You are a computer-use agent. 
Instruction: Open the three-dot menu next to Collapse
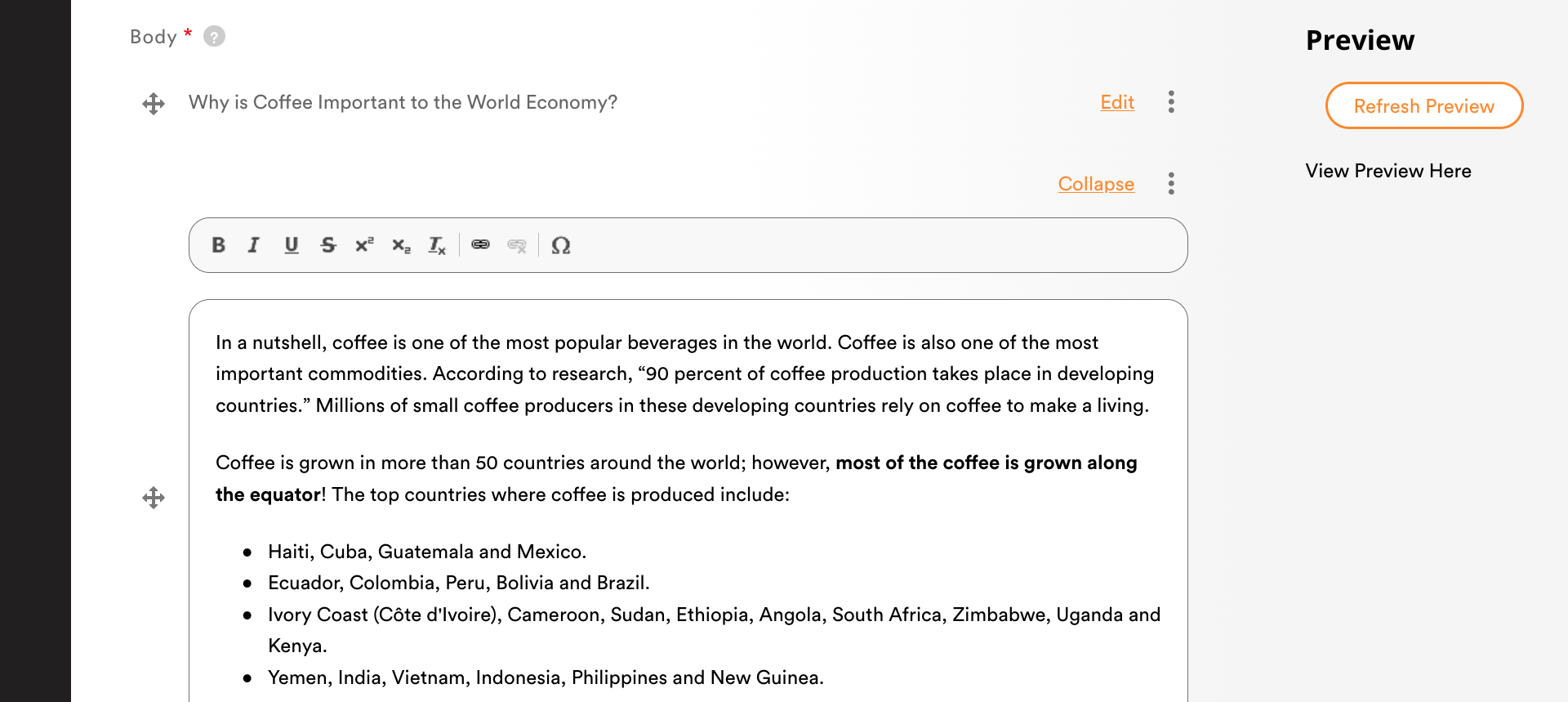click(x=1171, y=184)
